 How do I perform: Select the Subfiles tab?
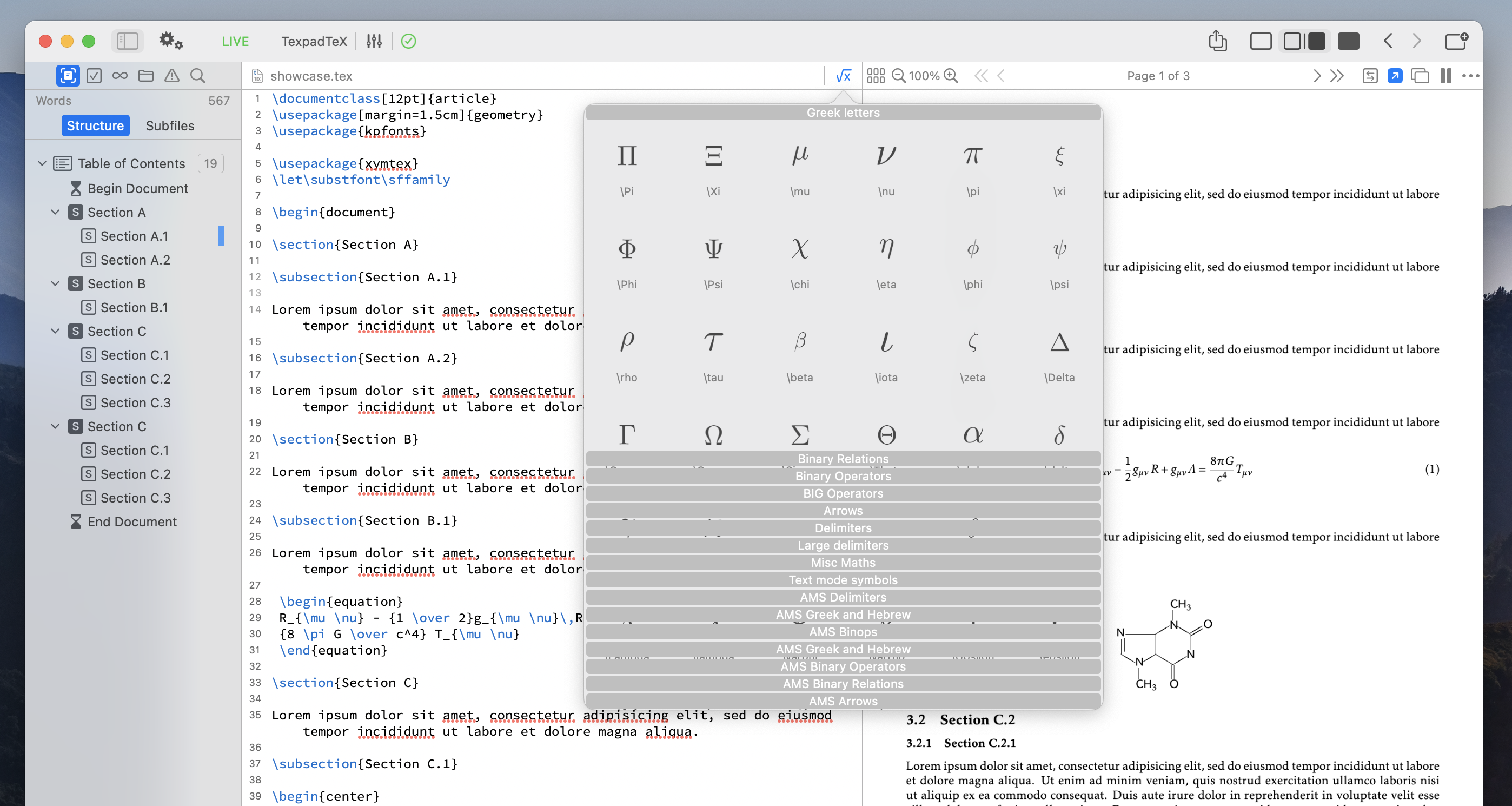click(170, 125)
